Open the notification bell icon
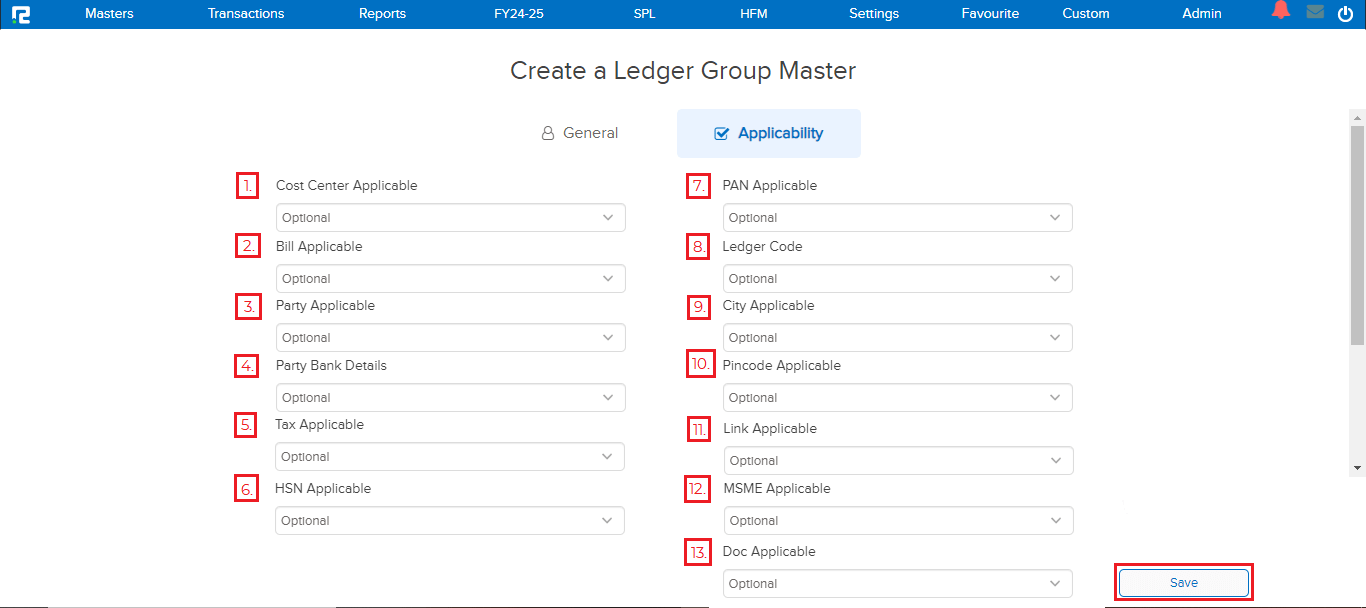Image resolution: width=1366 pixels, height=608 pixels. tap(1280, 12)
